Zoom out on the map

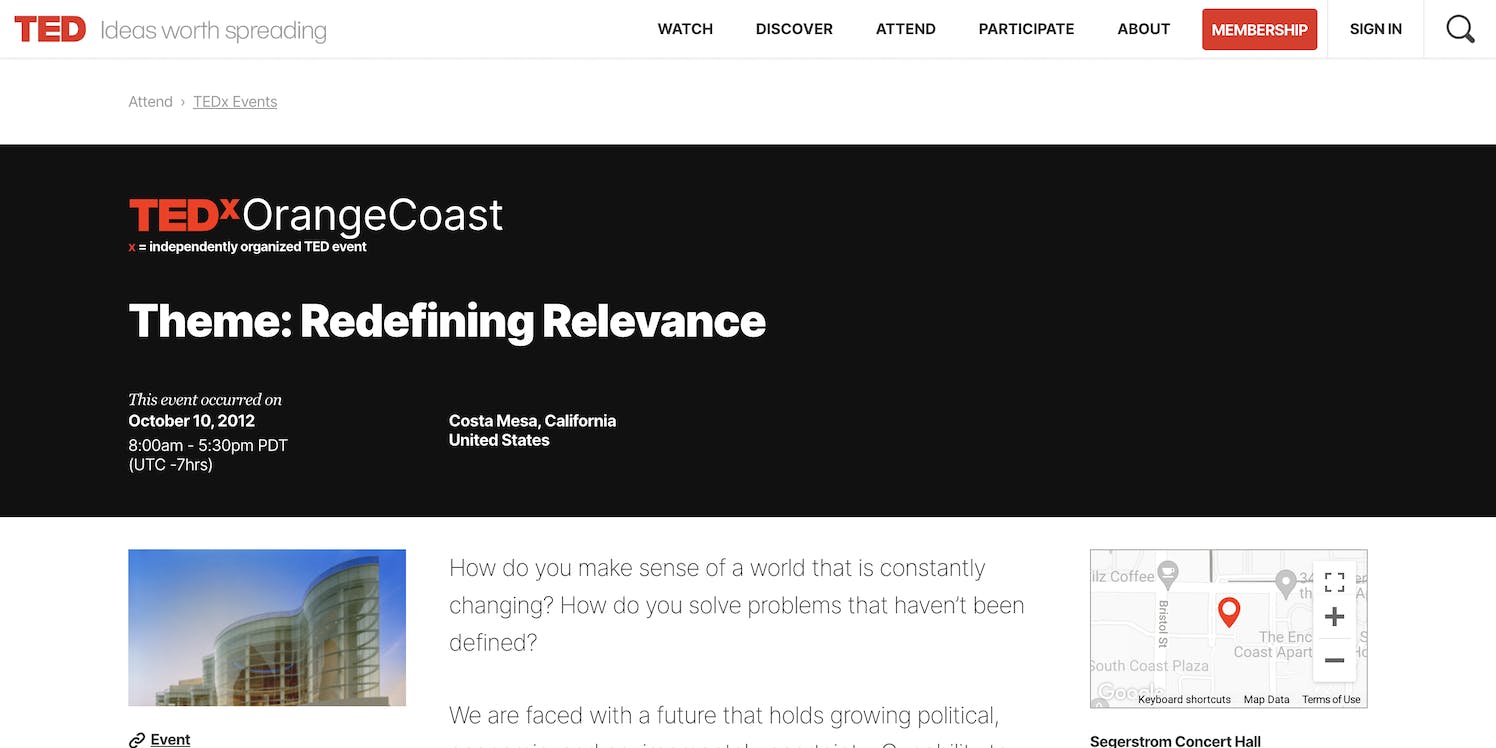tap(1334, 660)
